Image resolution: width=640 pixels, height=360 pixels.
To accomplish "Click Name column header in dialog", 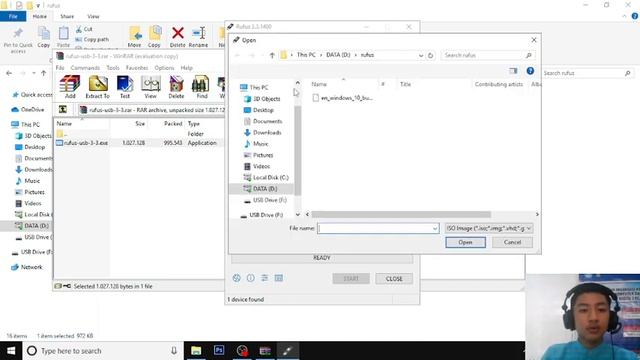I will tap(319, 84).
